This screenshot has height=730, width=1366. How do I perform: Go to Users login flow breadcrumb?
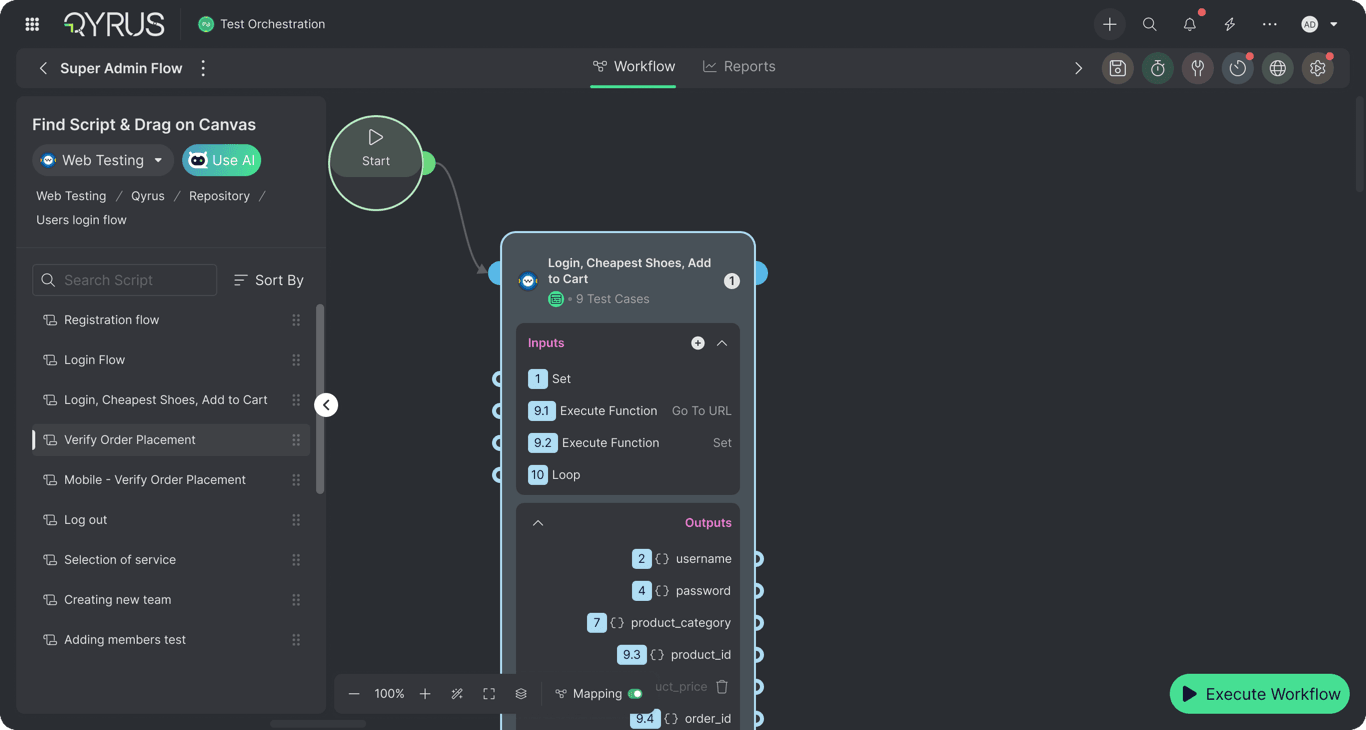click(81, 220)
